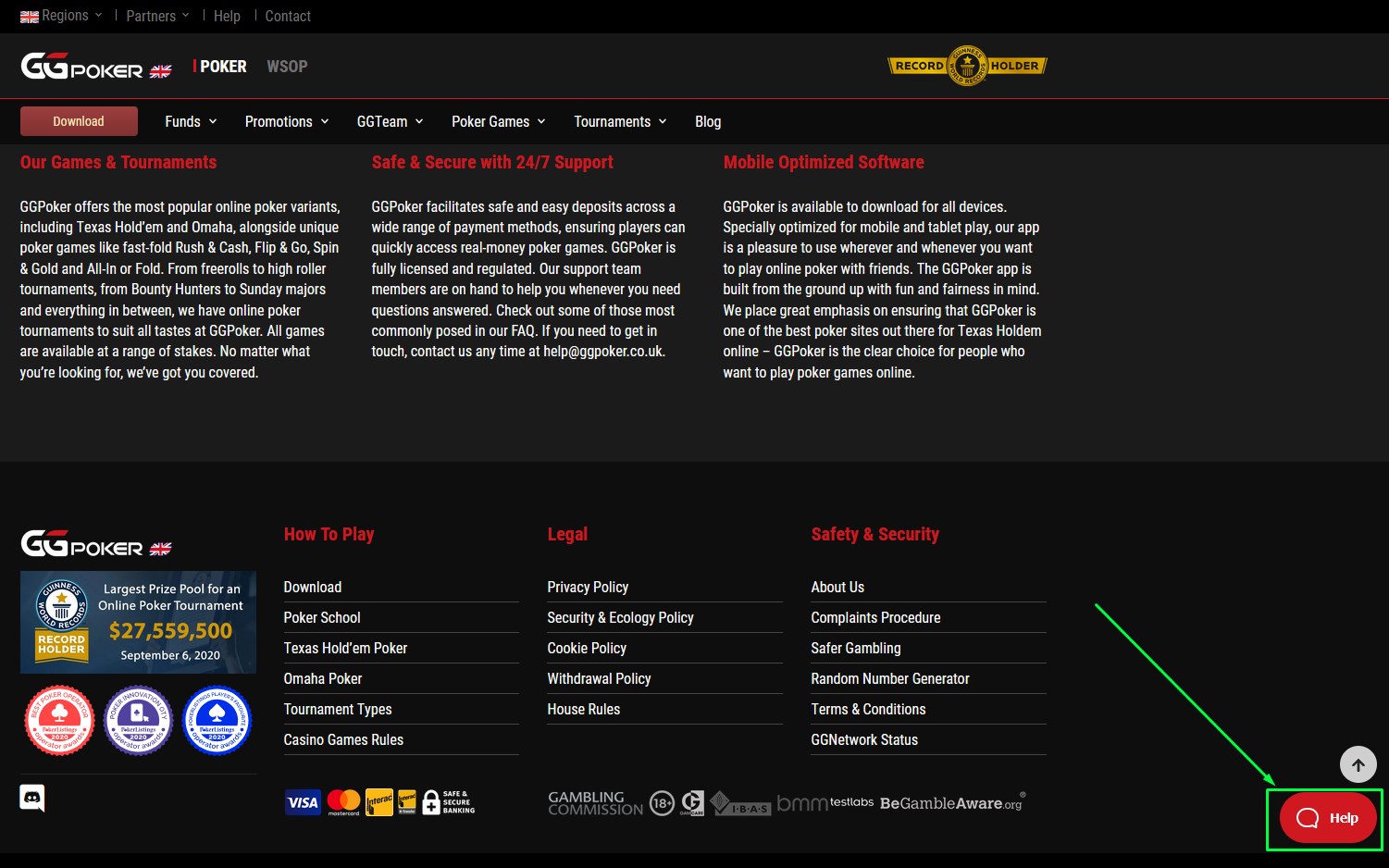Open the Omaha Poker link
1389x868 pixels.
(323, 678)
